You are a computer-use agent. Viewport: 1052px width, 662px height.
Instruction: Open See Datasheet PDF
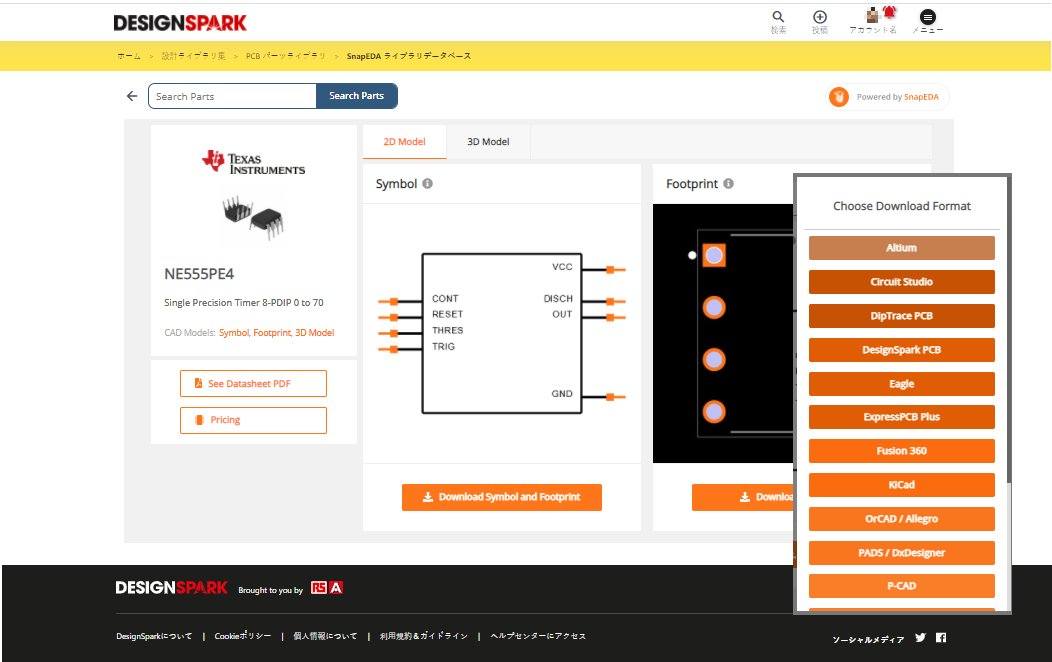253,384
